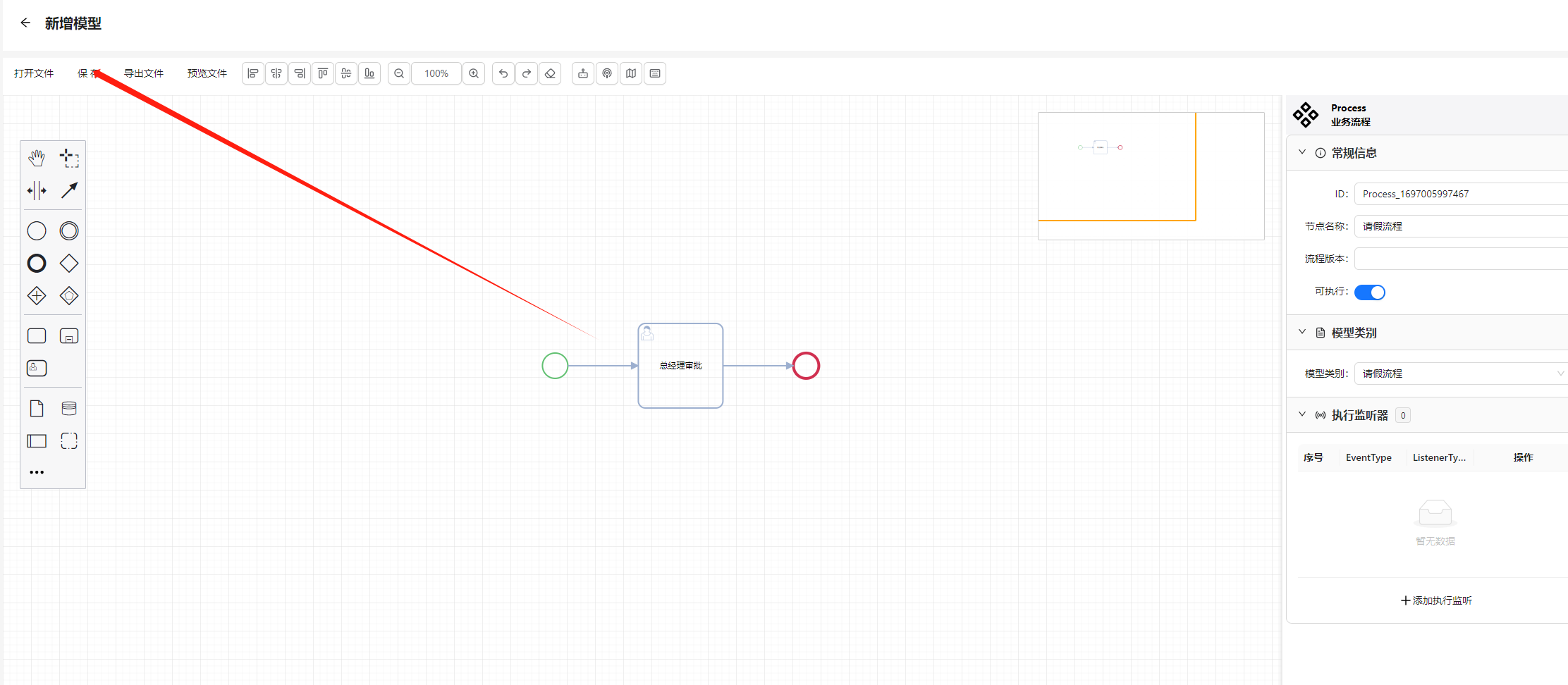Zoom in the canvas
Image resolution: width=1568 pixels, height=685 pixels.
pos(474,73)
